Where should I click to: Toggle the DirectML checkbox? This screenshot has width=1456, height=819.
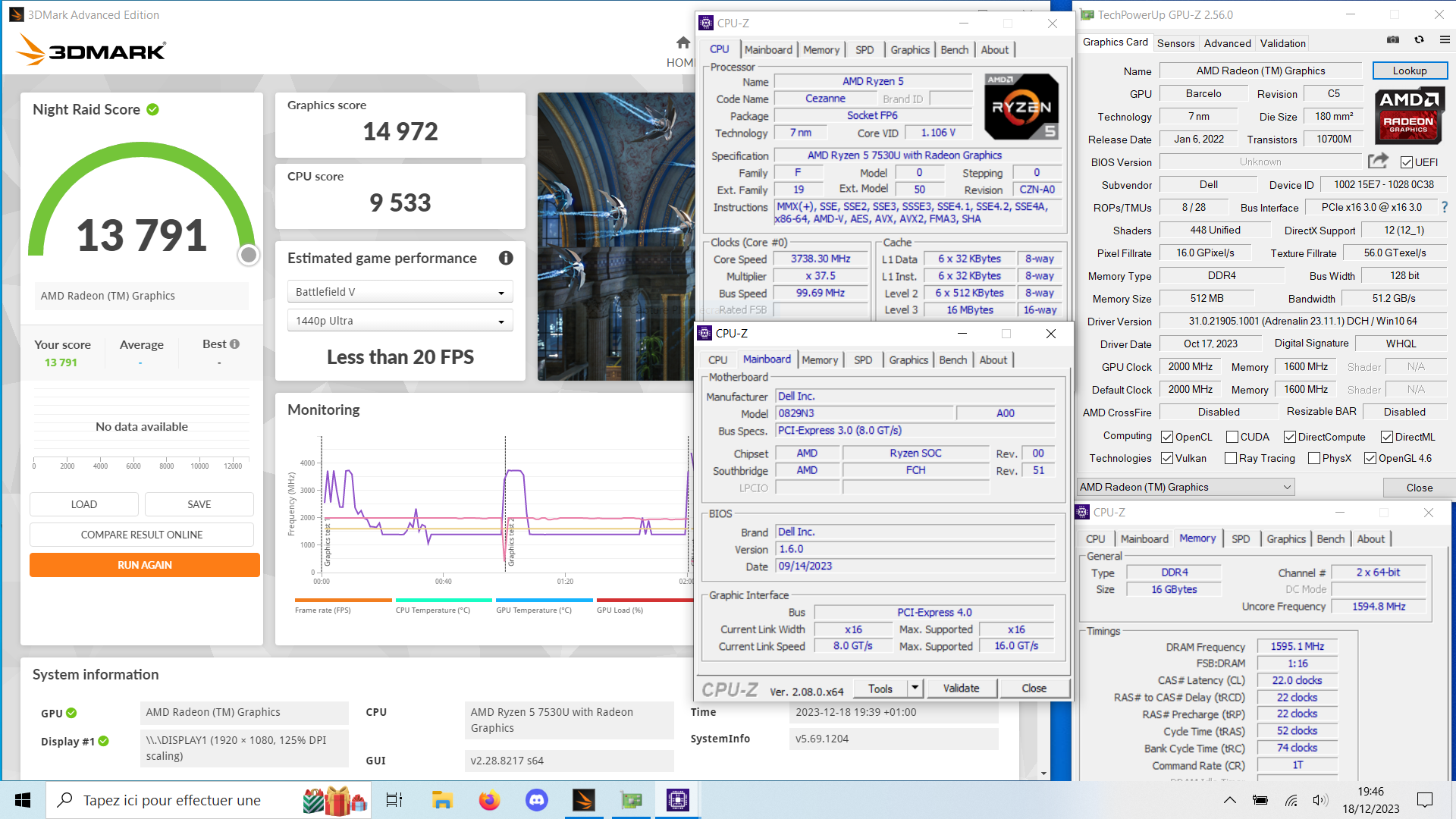click(1386, 437)
